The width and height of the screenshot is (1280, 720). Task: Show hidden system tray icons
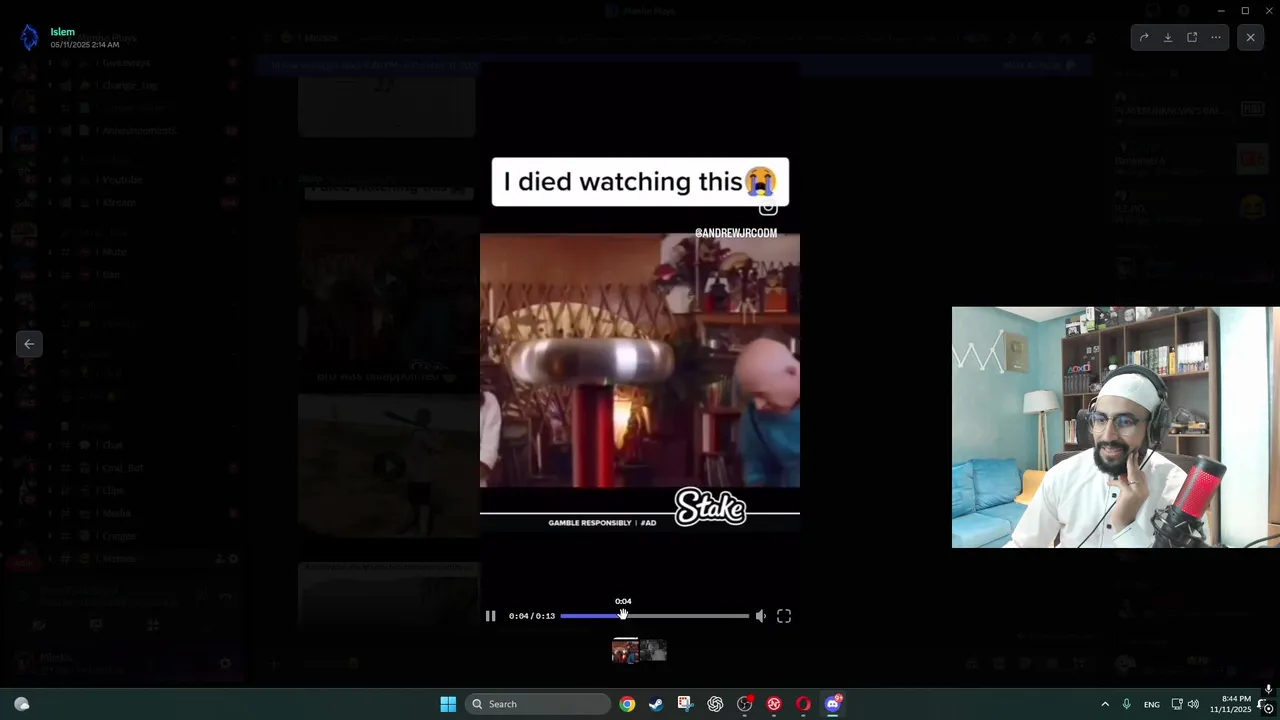[x=1105, y=704]
